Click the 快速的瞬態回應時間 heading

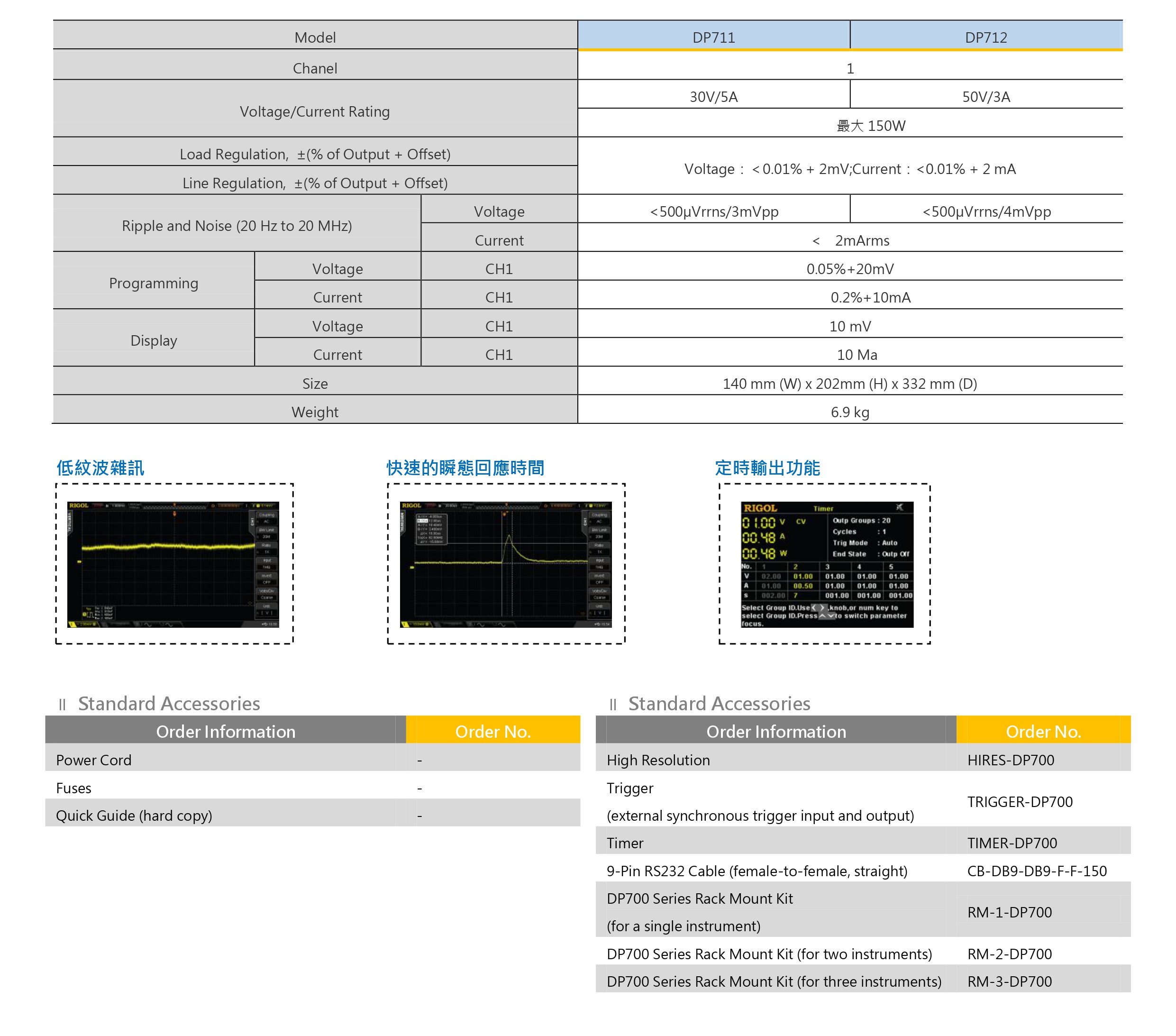(465, 468)
